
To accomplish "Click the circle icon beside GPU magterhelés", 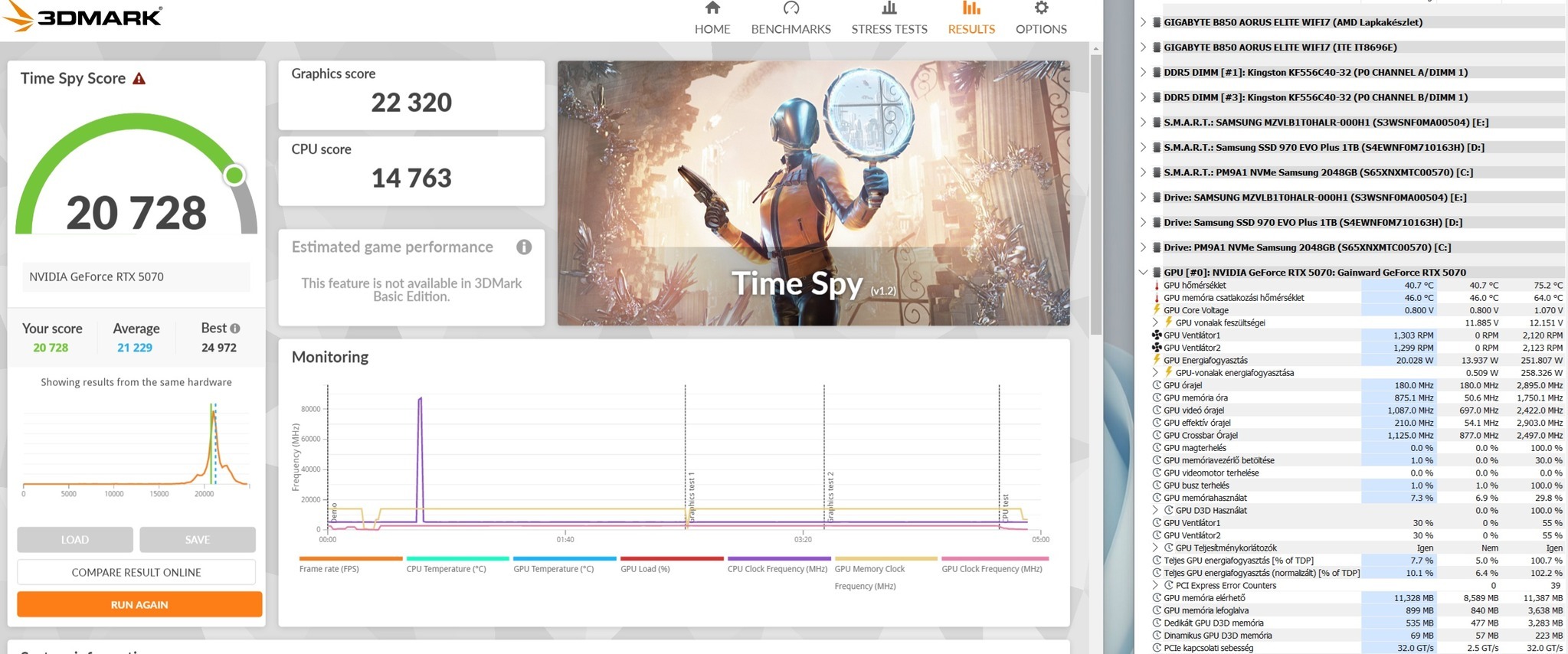I will coord(1157,448).
